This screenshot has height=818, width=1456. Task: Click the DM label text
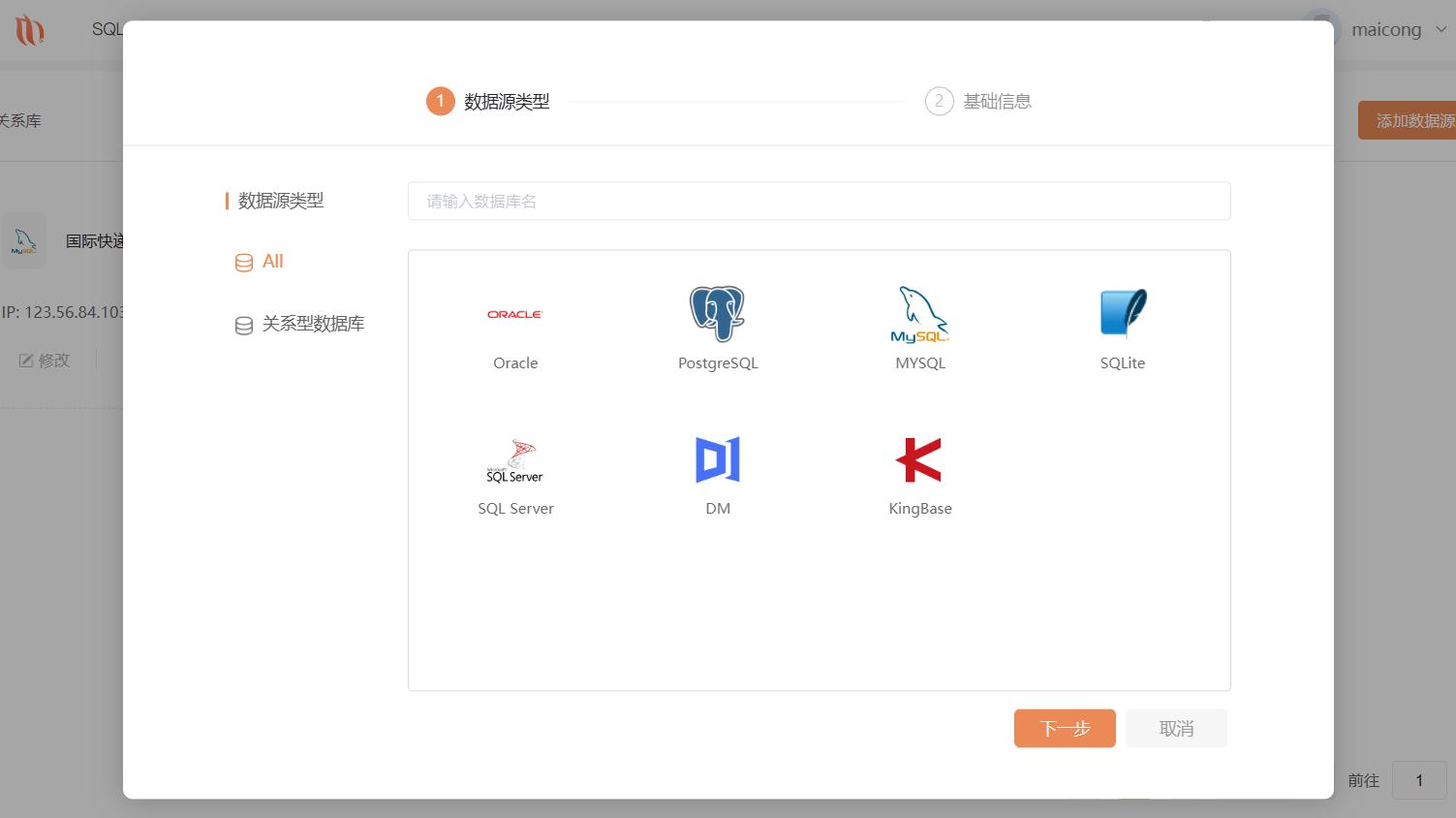(x=718, y=509)
